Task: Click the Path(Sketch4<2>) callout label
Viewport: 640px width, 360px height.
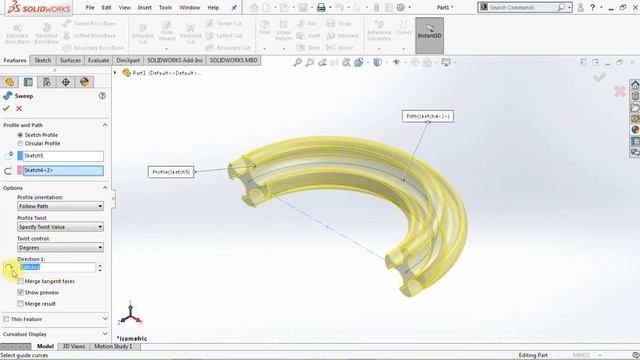Action: click(428, 116)
